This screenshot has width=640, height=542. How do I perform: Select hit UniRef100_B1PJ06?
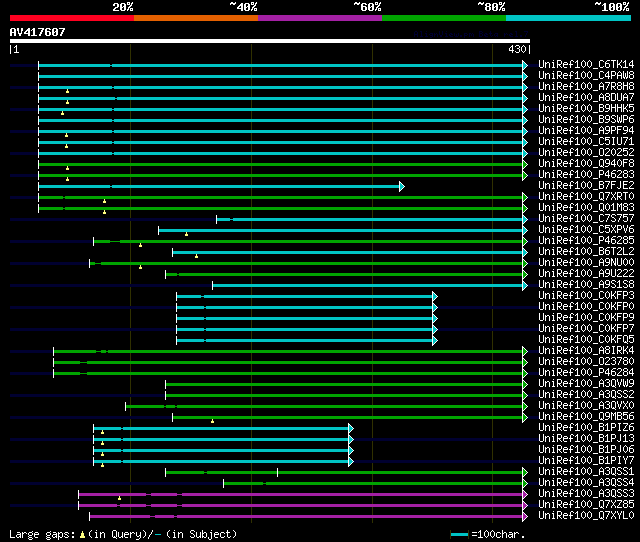point(586,450)
